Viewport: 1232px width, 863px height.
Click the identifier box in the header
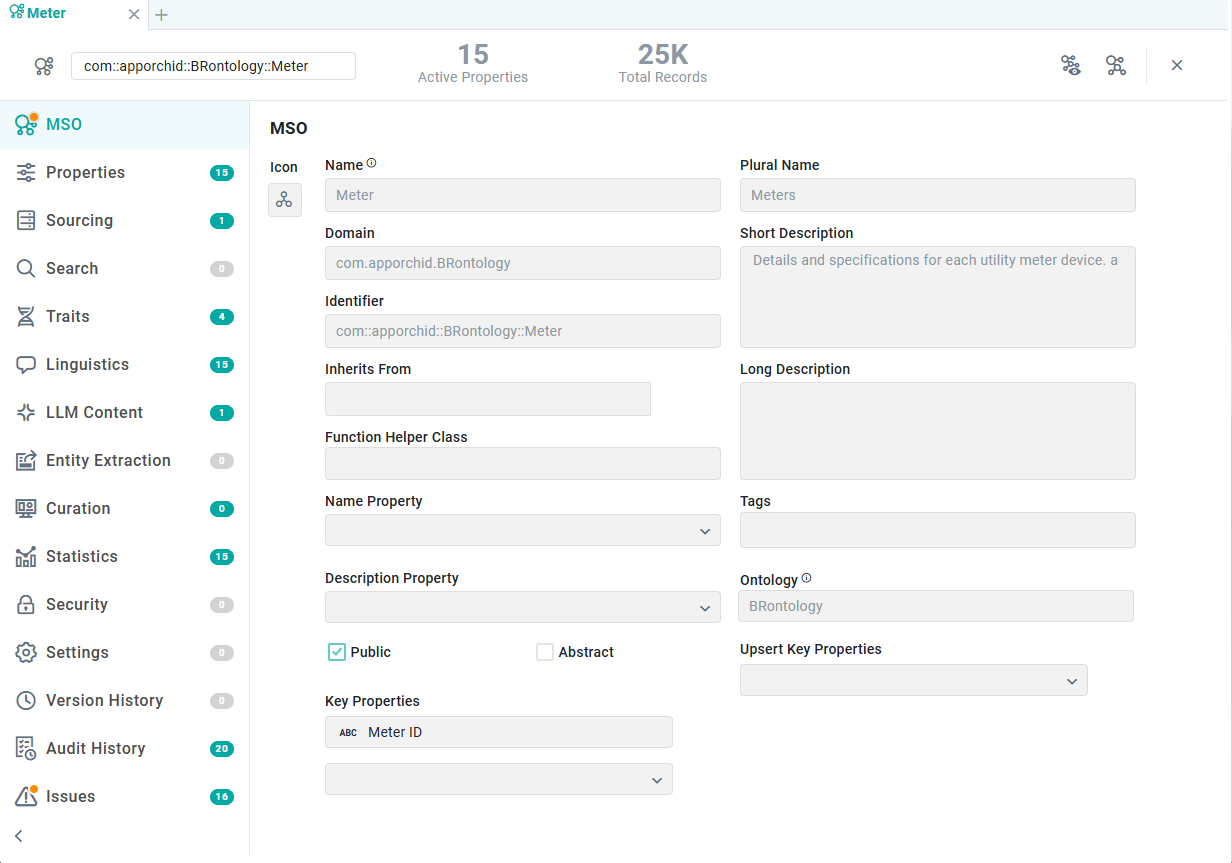click(x=213, y=66)
